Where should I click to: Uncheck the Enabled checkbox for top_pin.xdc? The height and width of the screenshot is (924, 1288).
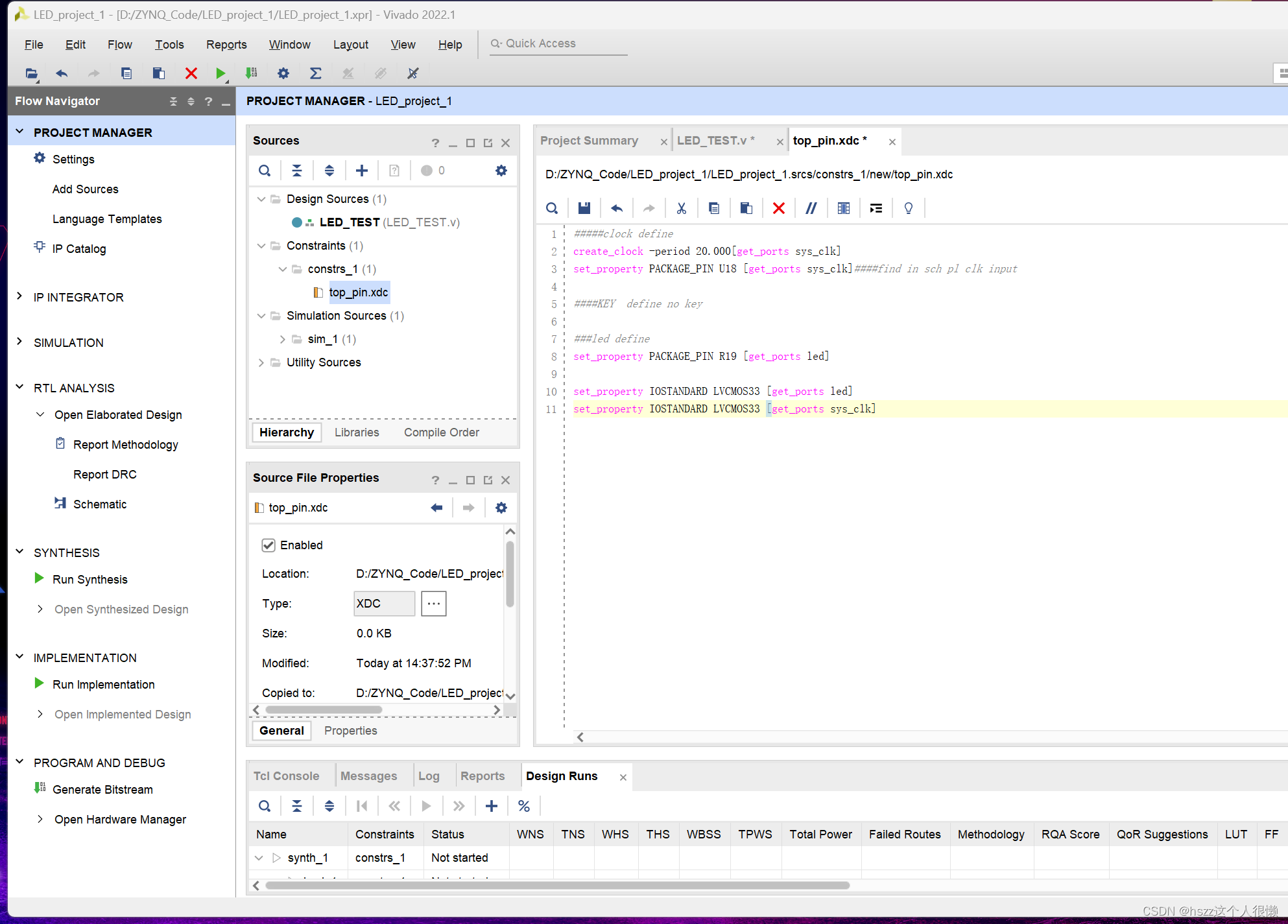point(268,545)
